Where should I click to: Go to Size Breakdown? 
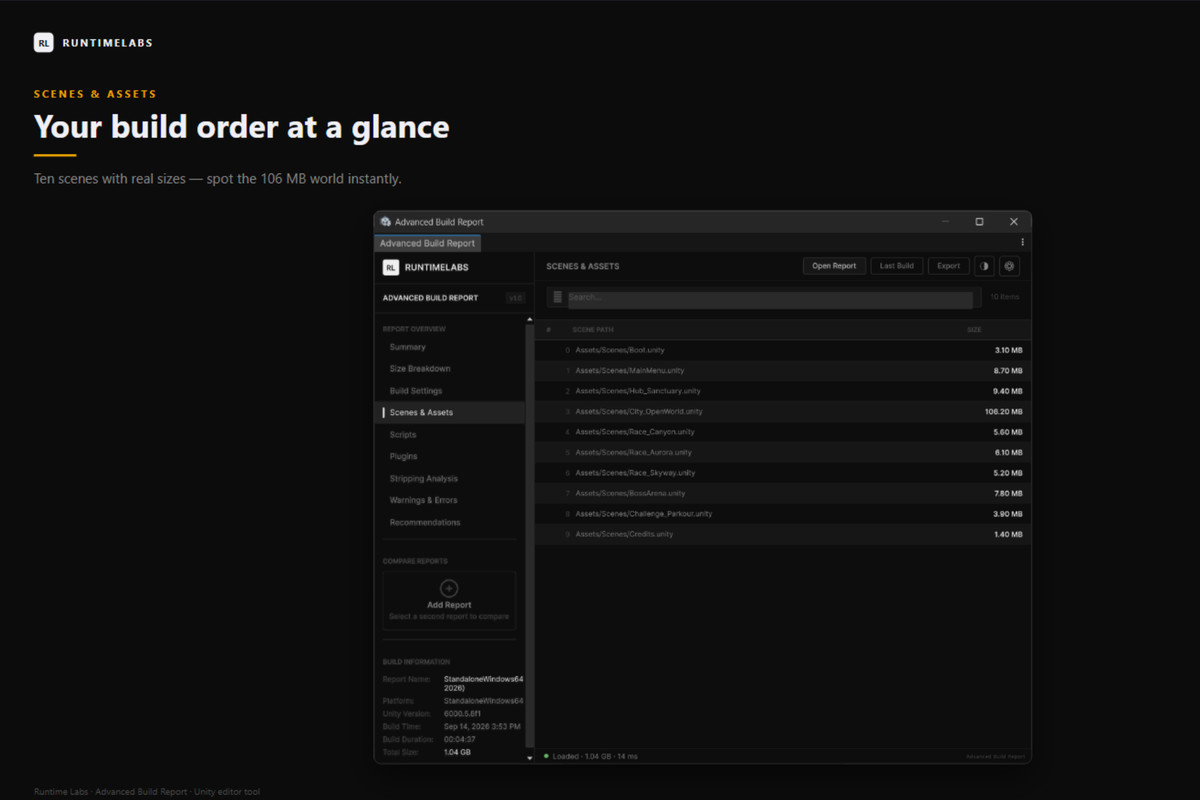tap(450, 369)
